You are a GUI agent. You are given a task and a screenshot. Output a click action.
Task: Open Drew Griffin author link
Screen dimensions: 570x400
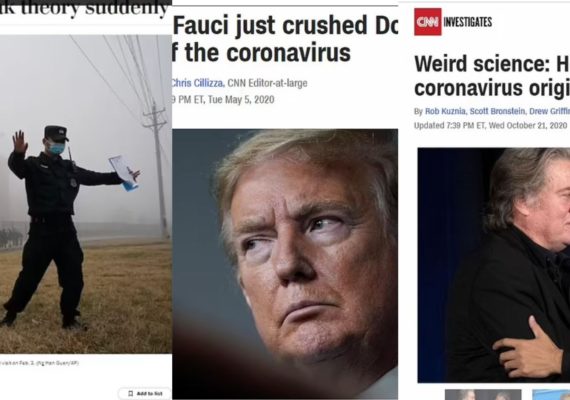tap(549, 111)
